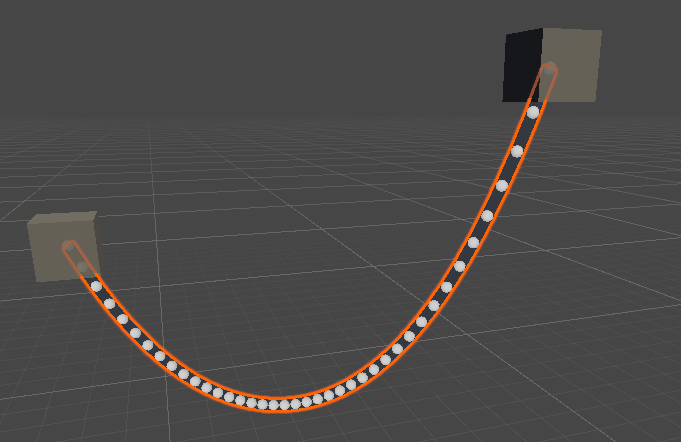Click the dark shaded side of the upper-right cube
This screenshot has height=442, width=681.
(520, 66)
